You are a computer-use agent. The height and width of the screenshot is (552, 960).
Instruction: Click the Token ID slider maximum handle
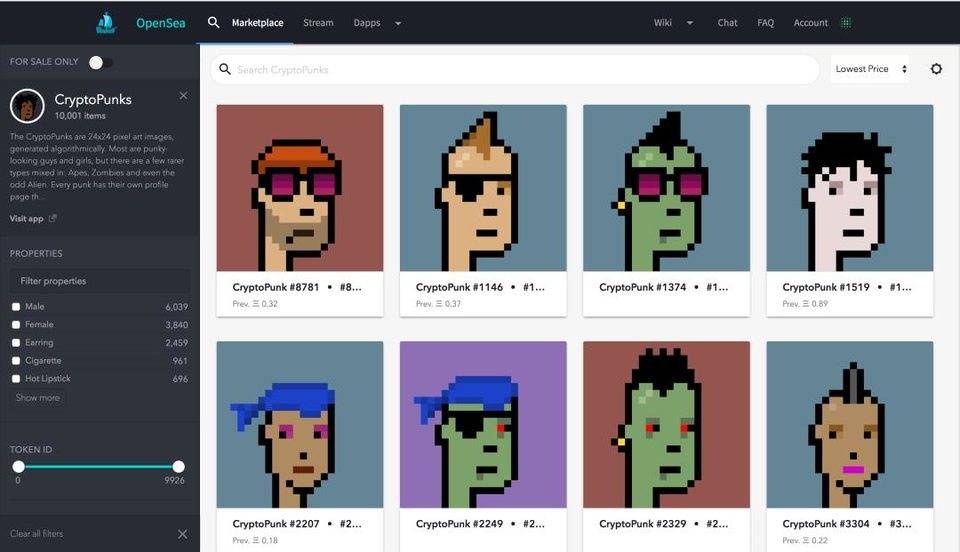click(x=178, y=467)
